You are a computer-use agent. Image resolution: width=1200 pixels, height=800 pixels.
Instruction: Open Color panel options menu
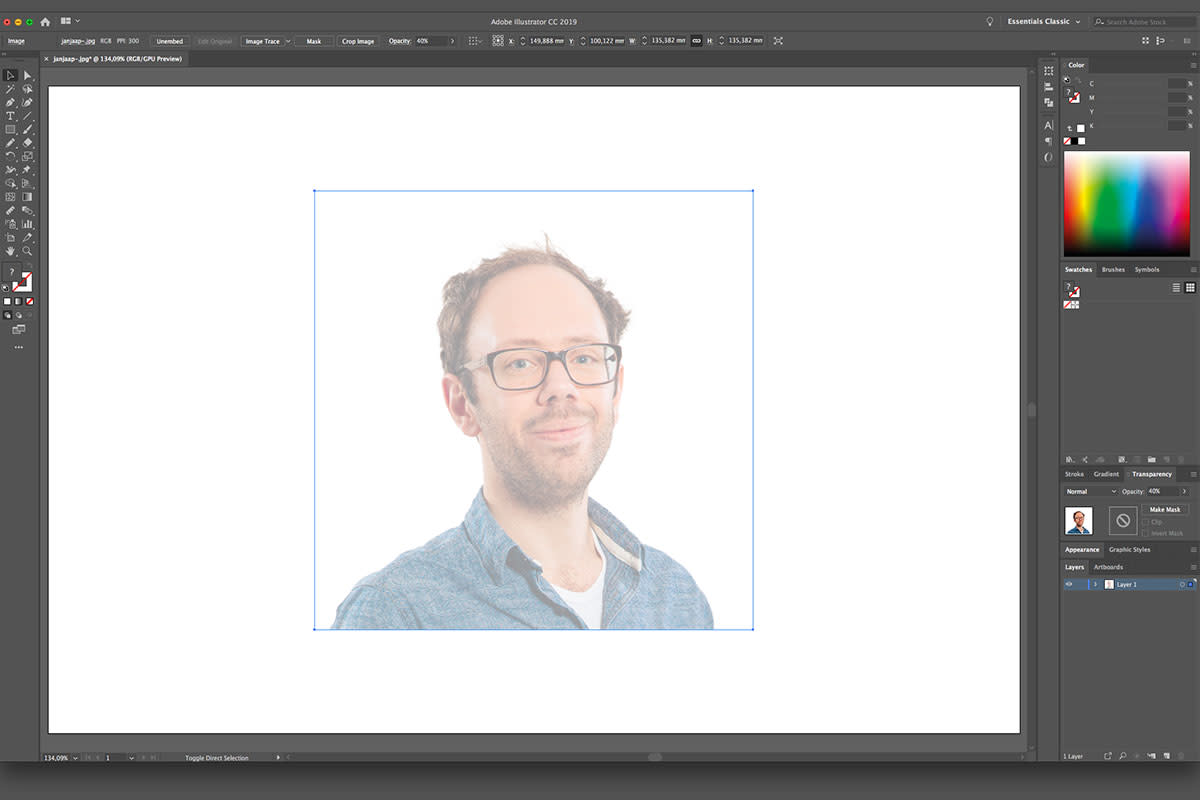1193,65
